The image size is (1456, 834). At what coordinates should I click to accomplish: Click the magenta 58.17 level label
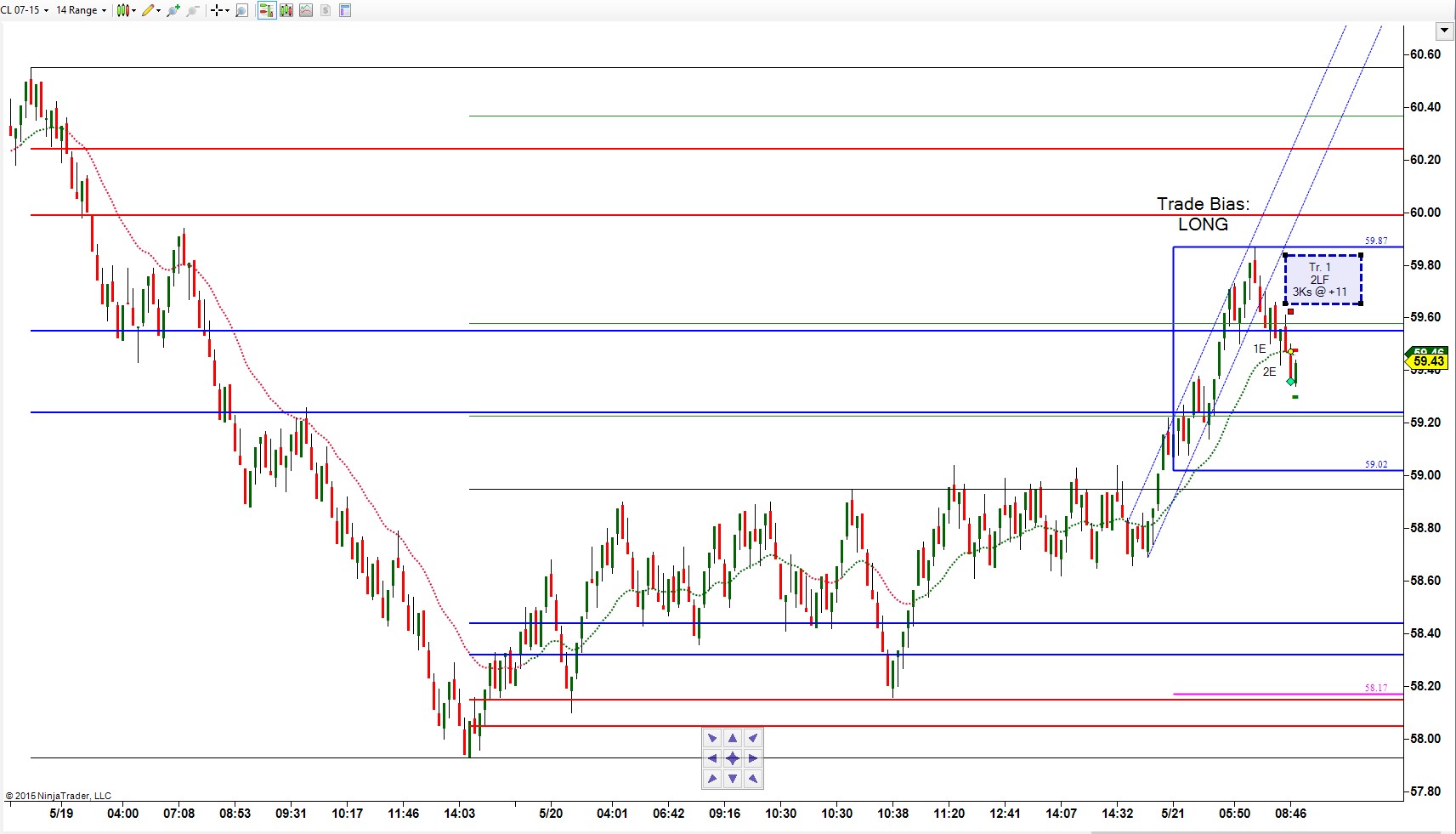tap(1376, 688)
